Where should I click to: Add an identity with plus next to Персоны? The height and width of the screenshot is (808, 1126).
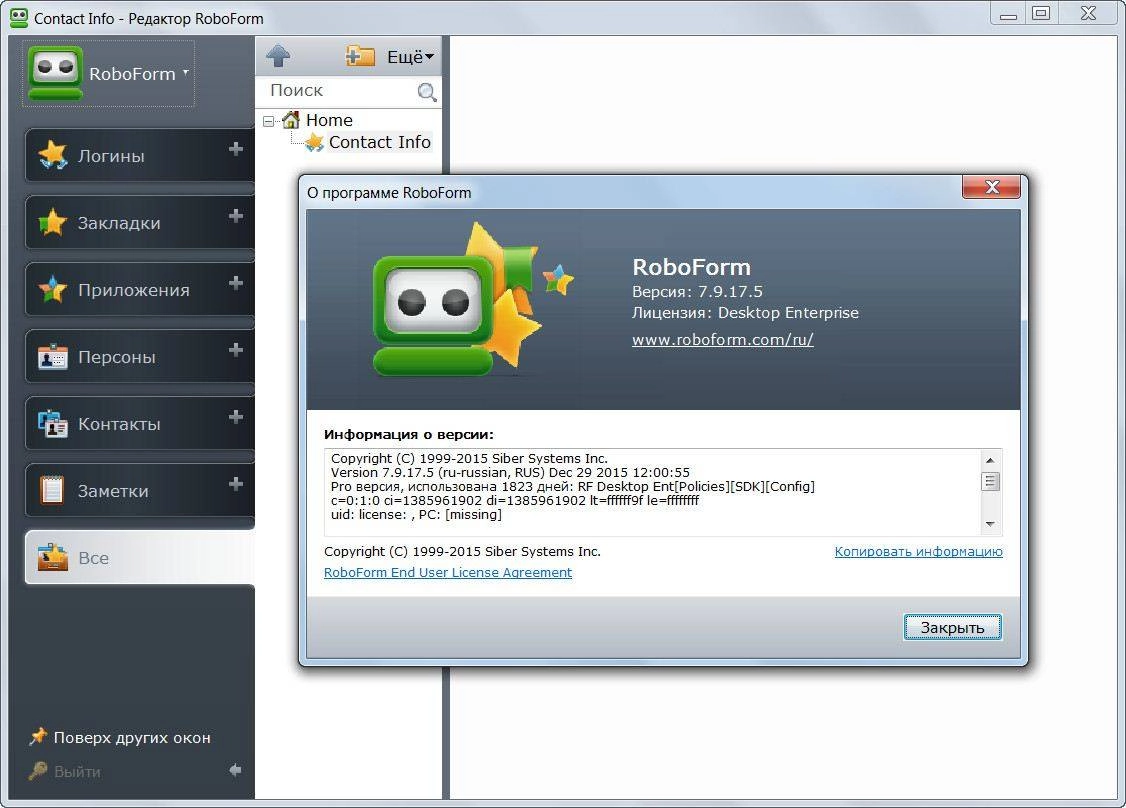[236, 350]
